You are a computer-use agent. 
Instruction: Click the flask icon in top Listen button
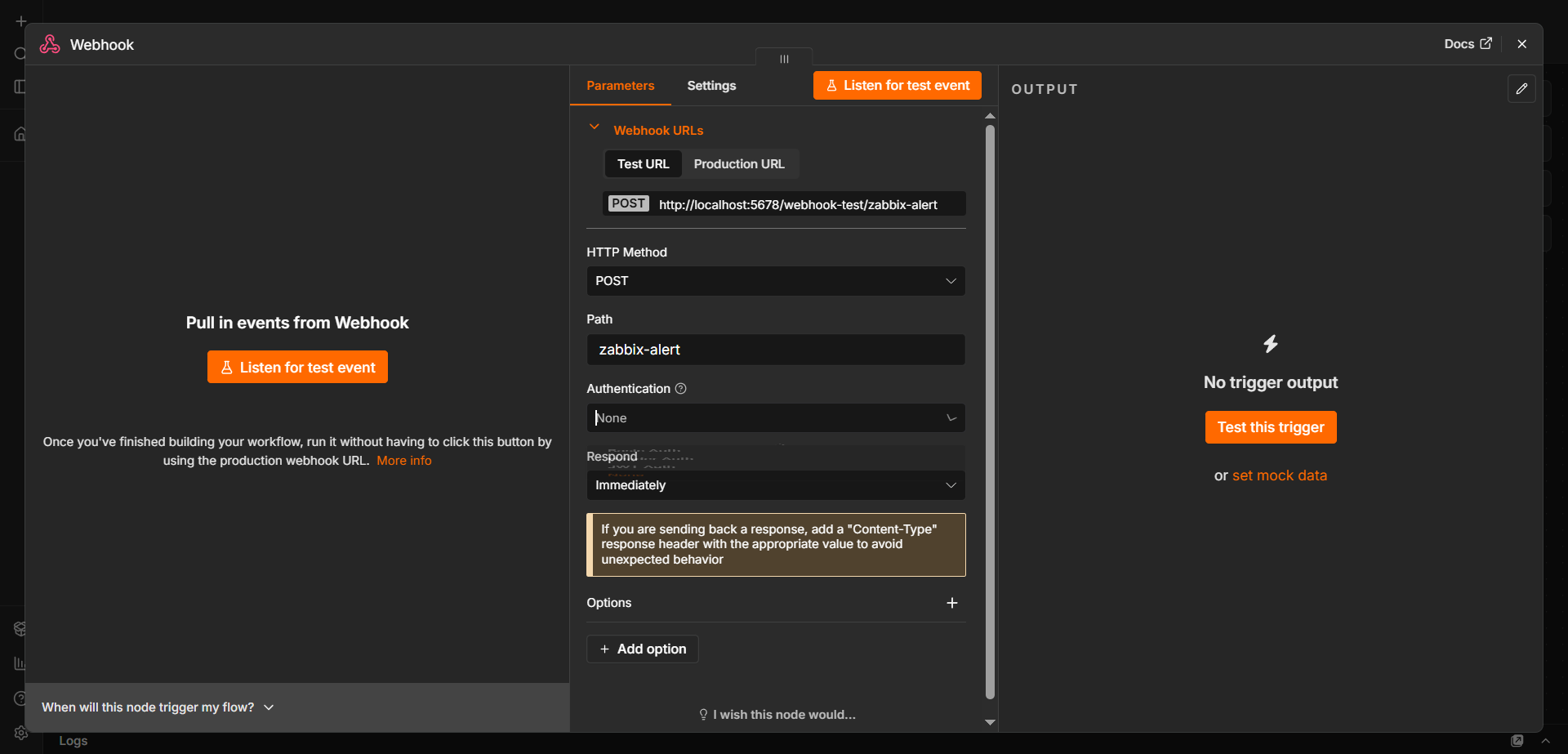pyautogui.click(x=831, y=86)
